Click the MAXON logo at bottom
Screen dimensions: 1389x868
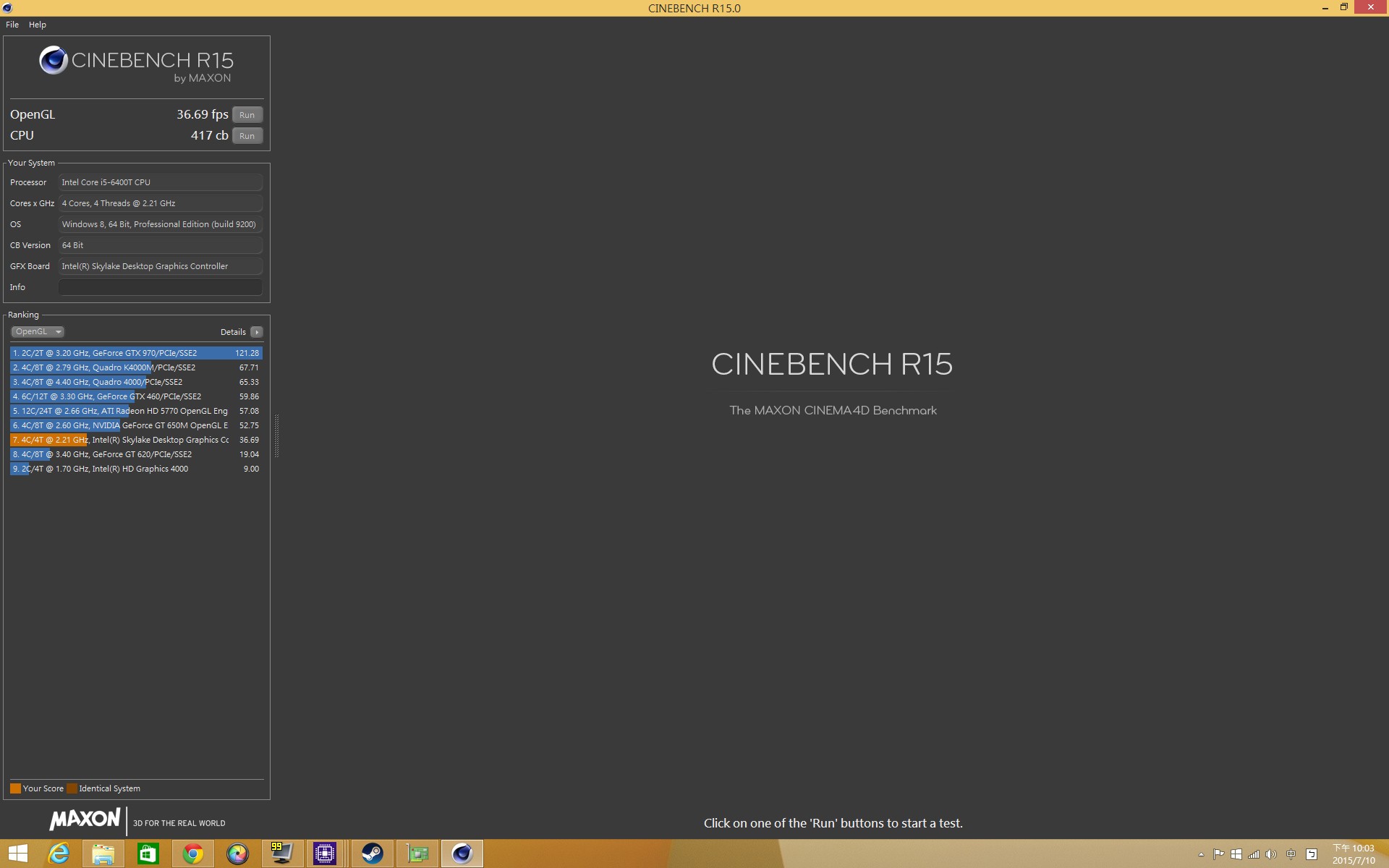(x=85, y=820)
